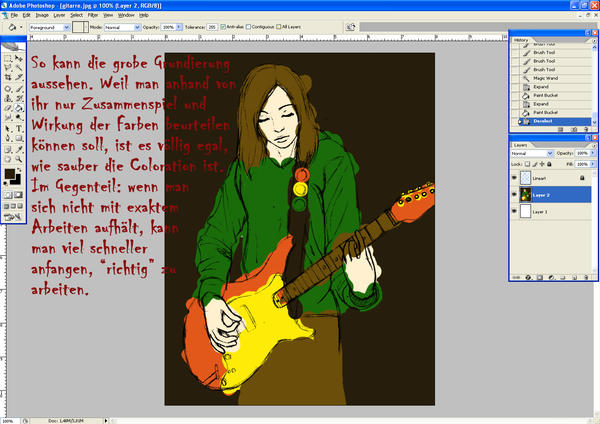The height and width of the screenshot is (424, 600).
Task: Open Layers panel Fill arrow
Action: [593, 164]
